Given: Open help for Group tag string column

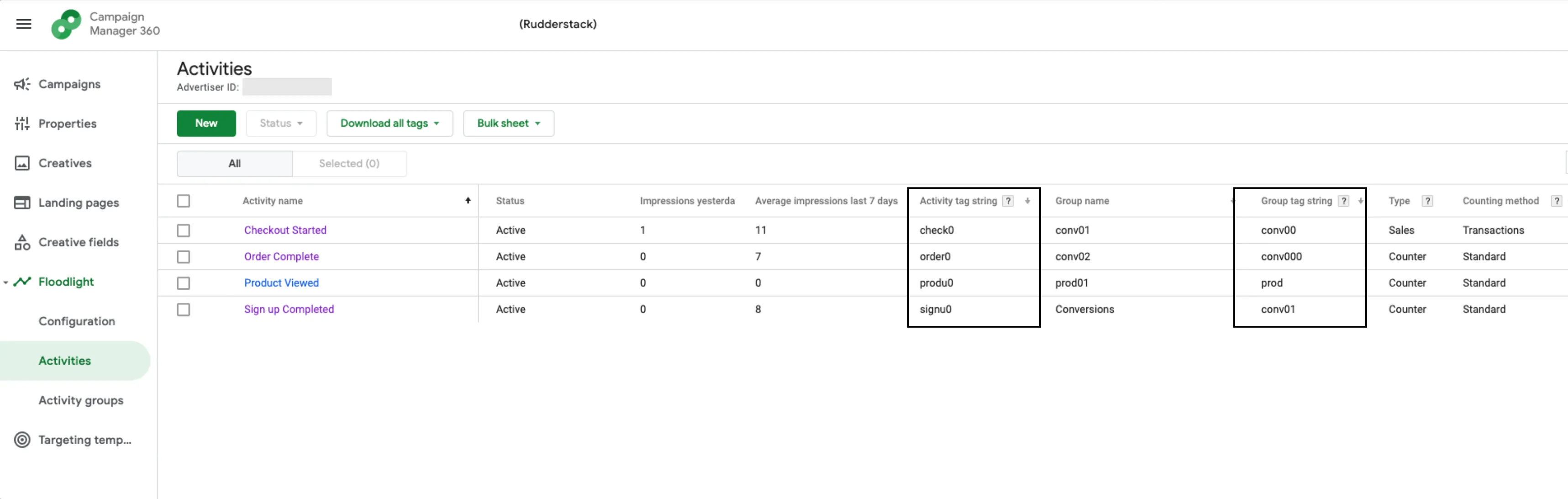Looking at the screenshot, I should coord(1343,201).
